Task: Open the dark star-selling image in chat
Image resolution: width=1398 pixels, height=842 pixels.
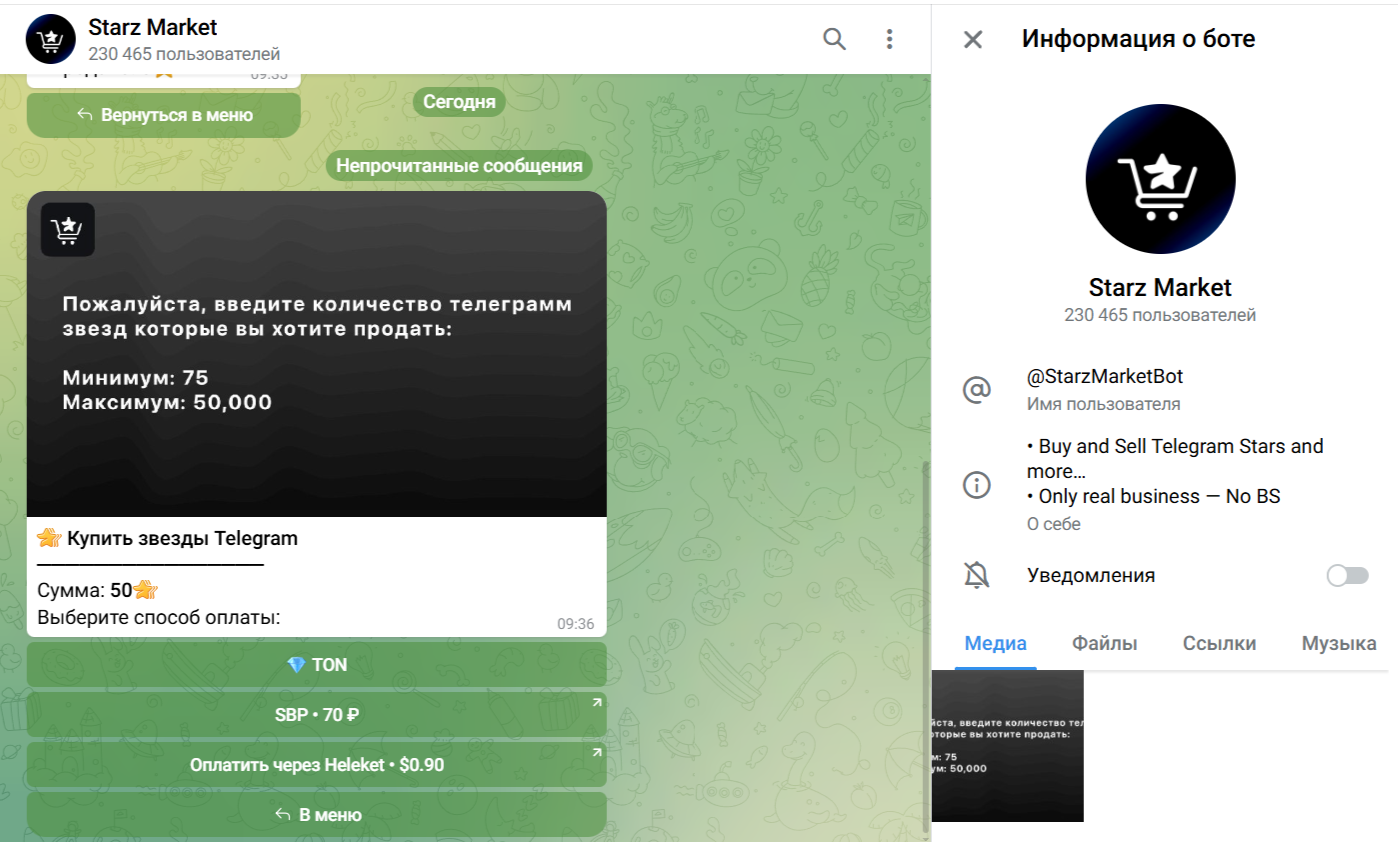Action: tap(316, 354)
